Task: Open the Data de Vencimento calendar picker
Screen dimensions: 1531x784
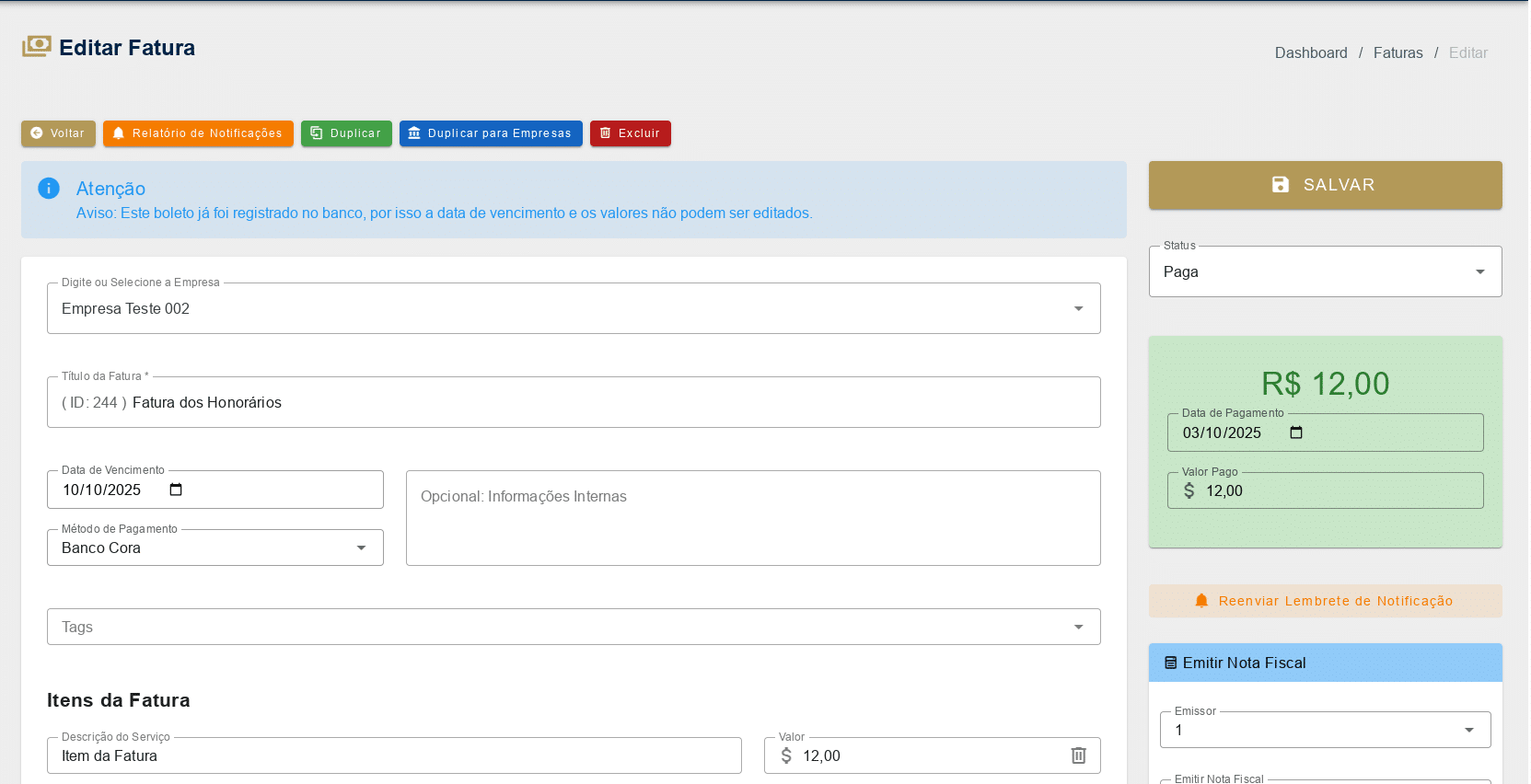Action: coord(176,490)
